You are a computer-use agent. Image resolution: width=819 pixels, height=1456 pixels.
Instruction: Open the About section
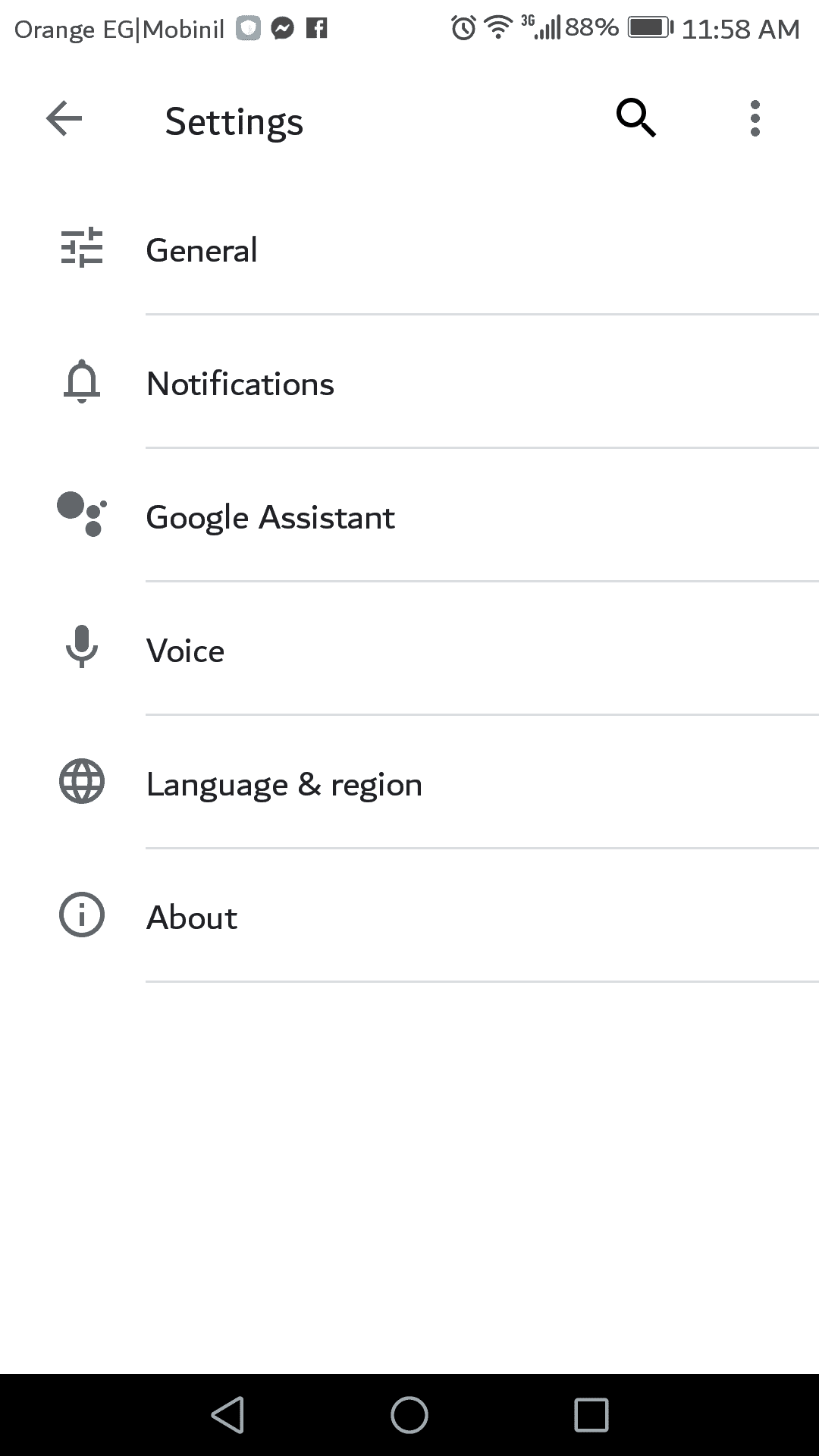[x=192, y=918]
